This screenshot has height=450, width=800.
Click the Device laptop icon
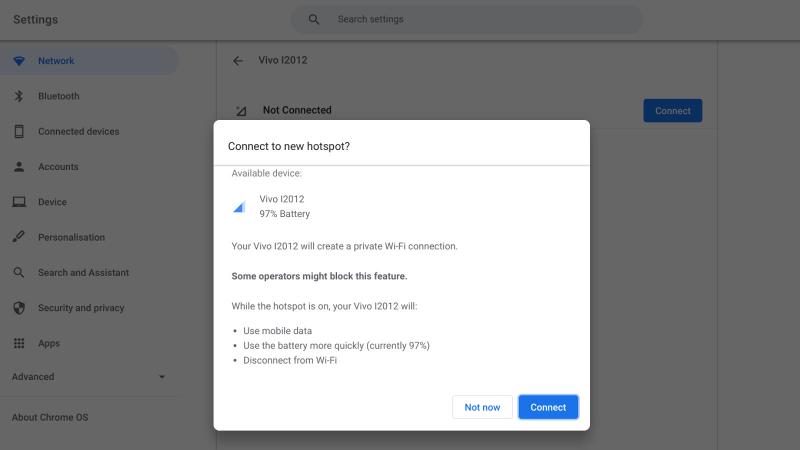pos(19,202)
